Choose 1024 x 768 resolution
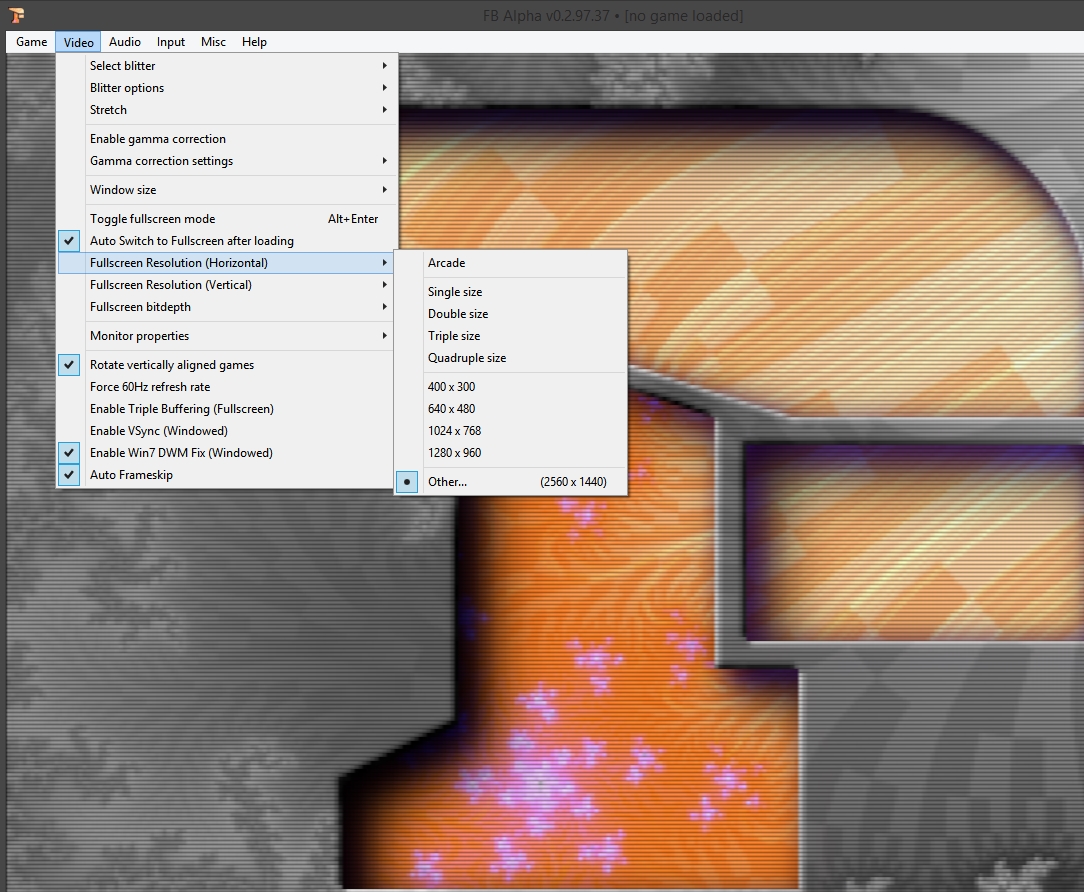Screen dimensions: 1084x892 [511, 431]
